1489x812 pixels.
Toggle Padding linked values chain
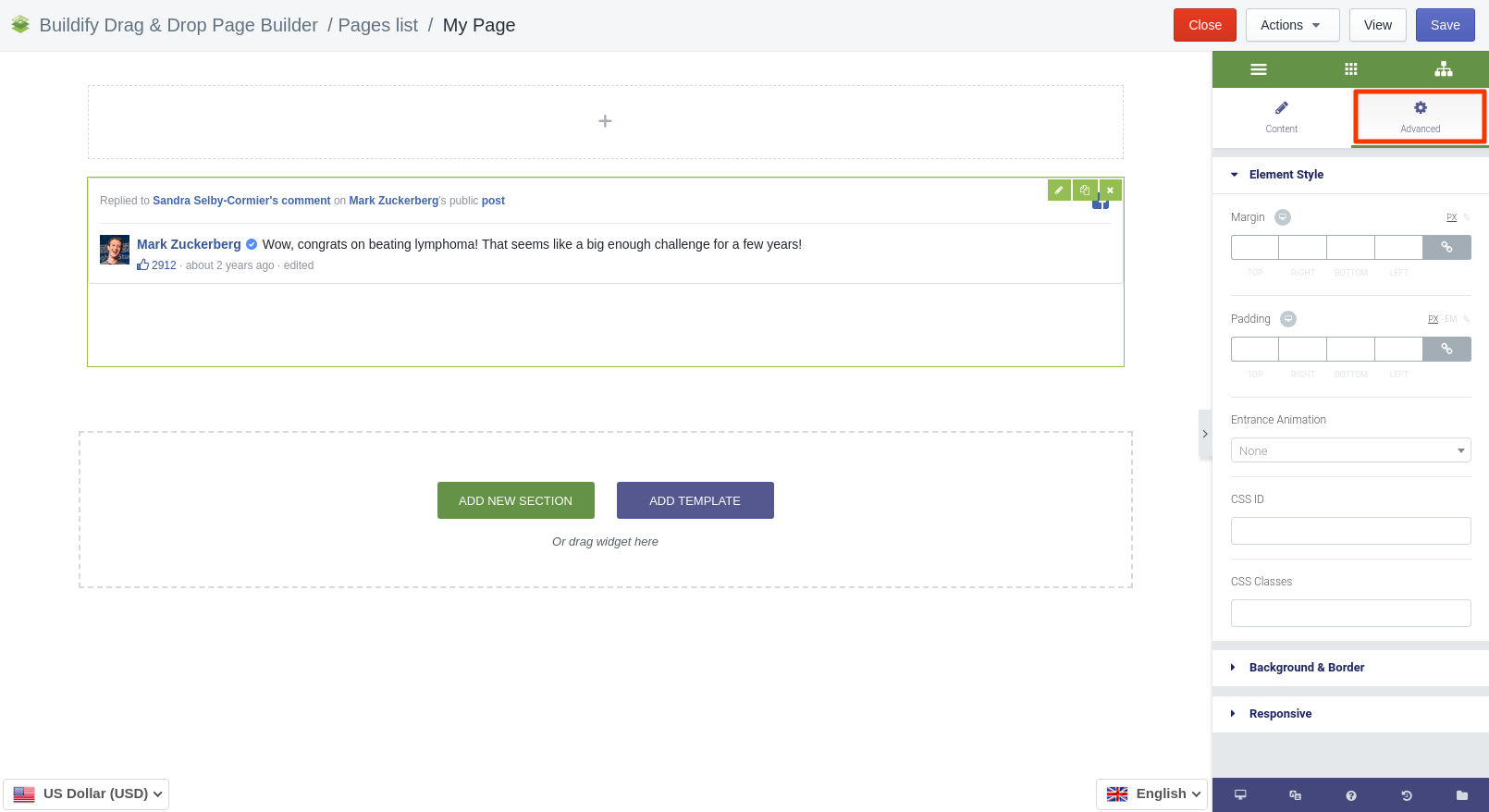[x=1446, y=349]
